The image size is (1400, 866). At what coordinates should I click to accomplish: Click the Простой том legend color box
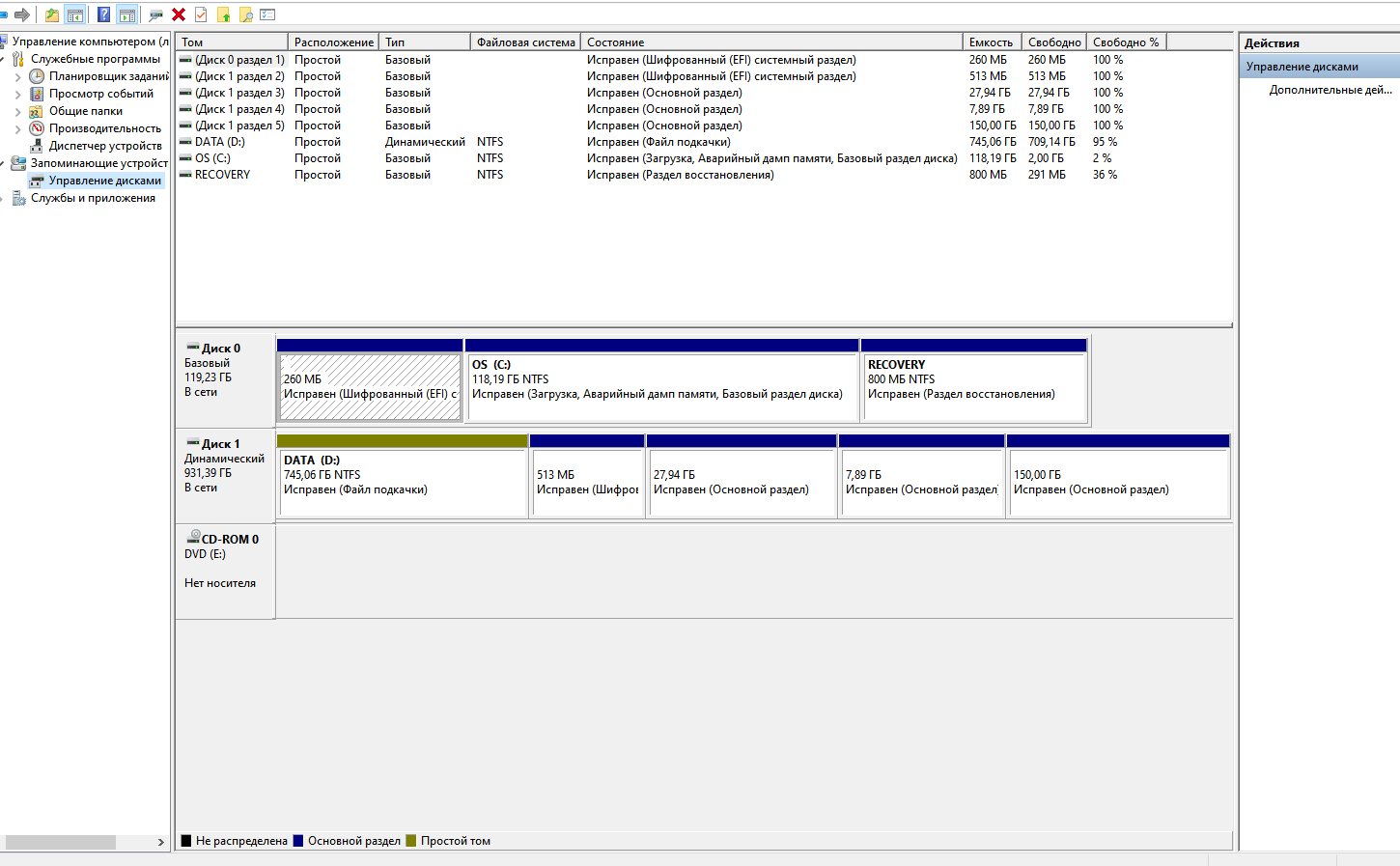tap(411, 841)
